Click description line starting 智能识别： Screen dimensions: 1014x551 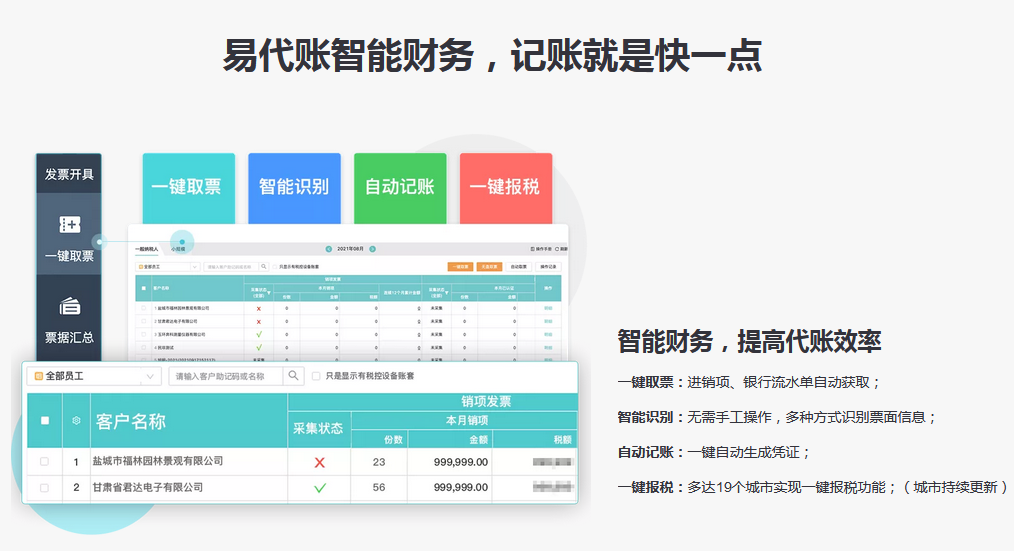[777, 417]
